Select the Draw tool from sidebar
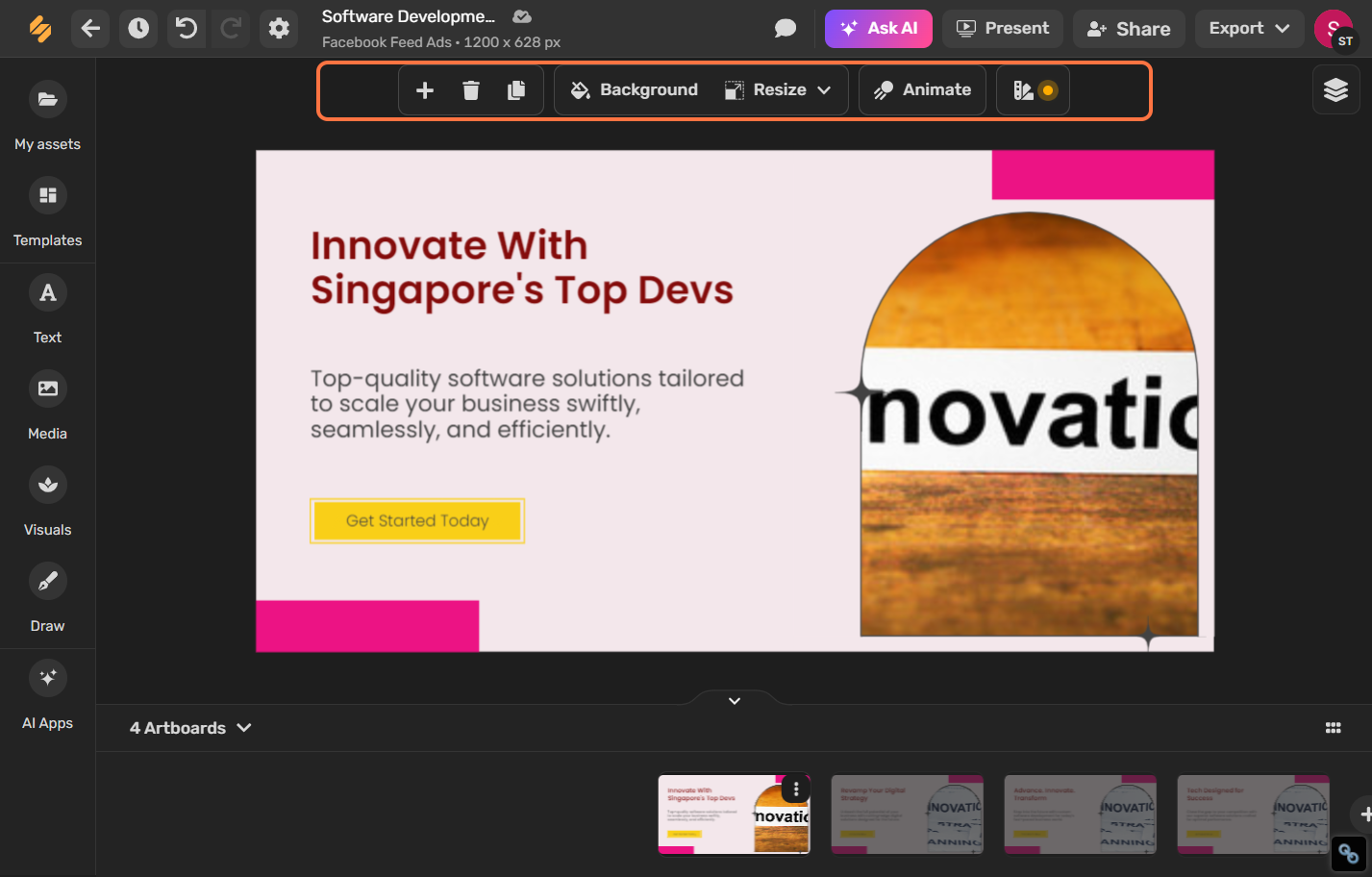Screen dimensions: 1372x877 [x=47, y=596]
